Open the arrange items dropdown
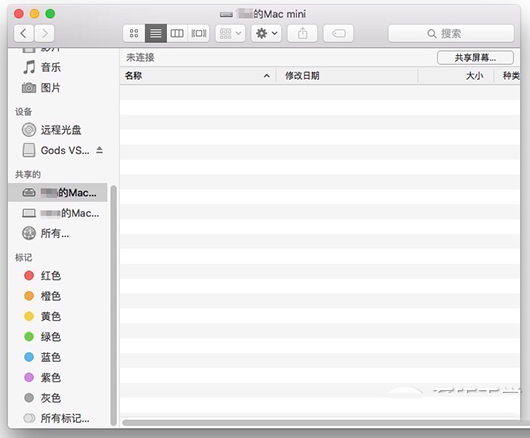The width and height of the screenshot is (530, 438). (x=230, y=33)
